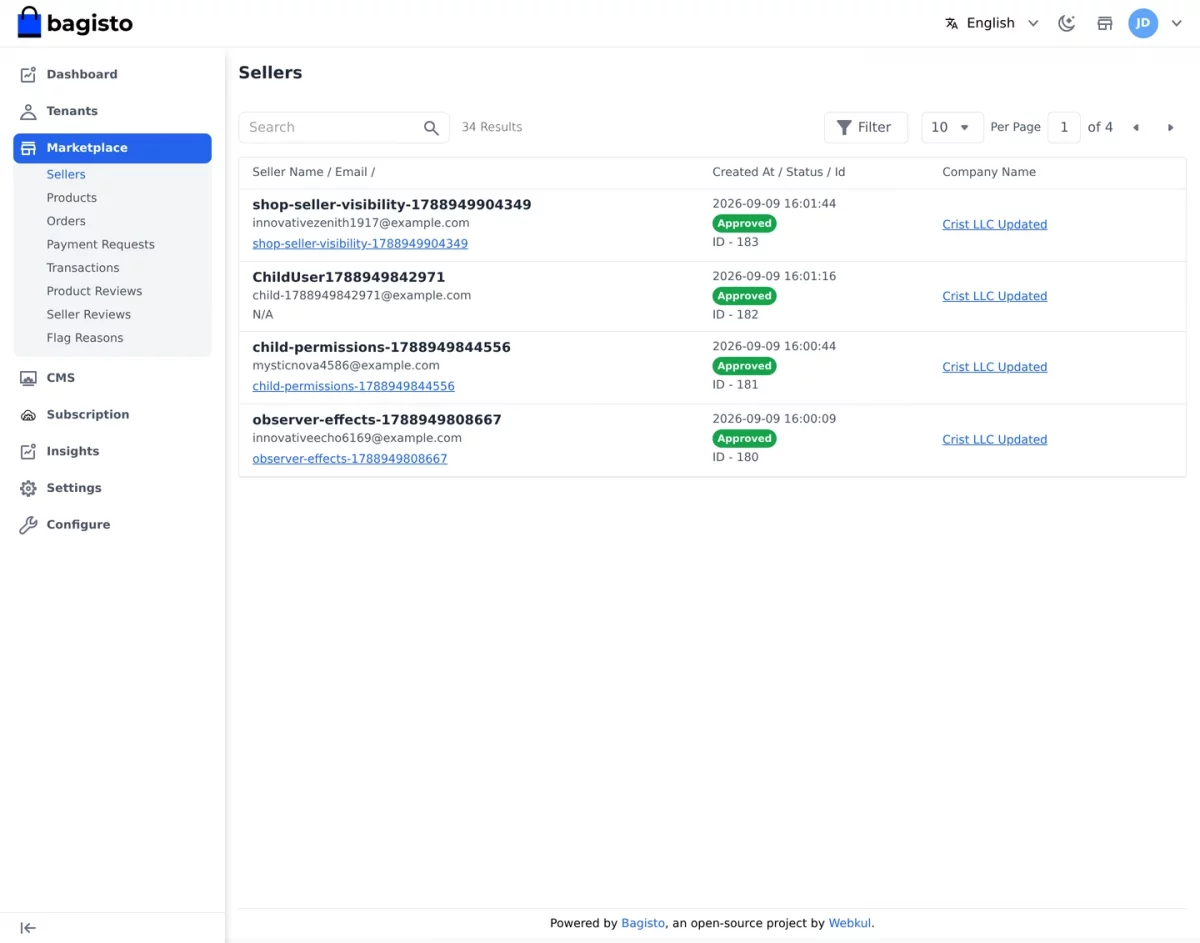Click the Settings gear icon
This screenshot has width=1200, height=943.
(x=28, y=488)
